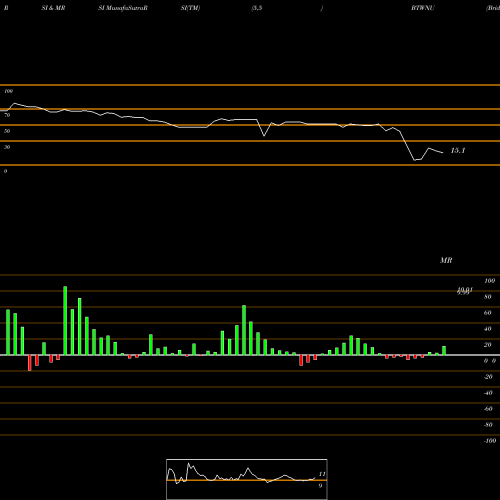This screenshot has width=500, height=500.
Task: Click the value 11 in mini chart
Action: pyautogui.click(x=322, y=474)
